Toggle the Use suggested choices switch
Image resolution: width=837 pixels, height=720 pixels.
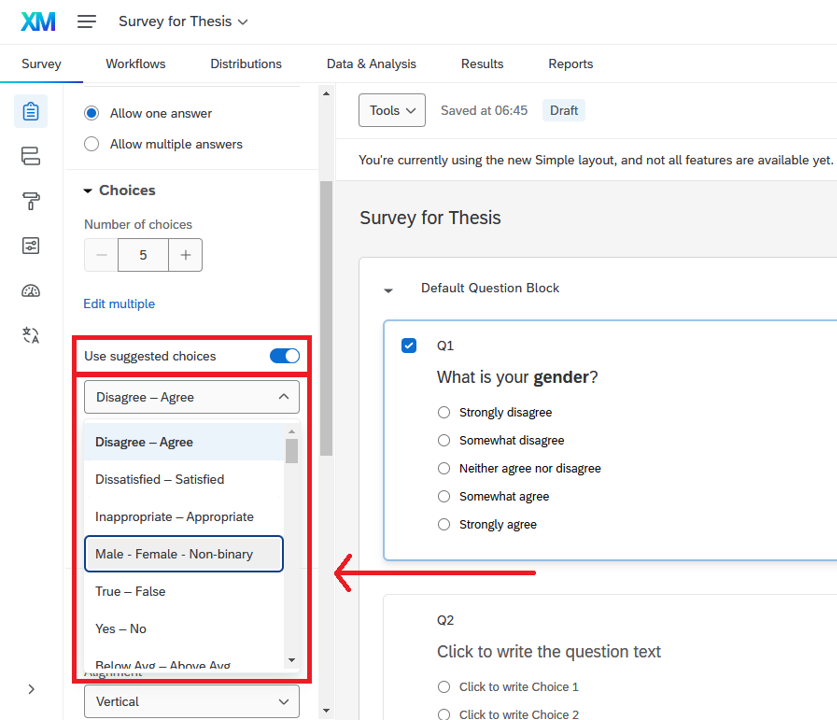click(x=284, y=356)
